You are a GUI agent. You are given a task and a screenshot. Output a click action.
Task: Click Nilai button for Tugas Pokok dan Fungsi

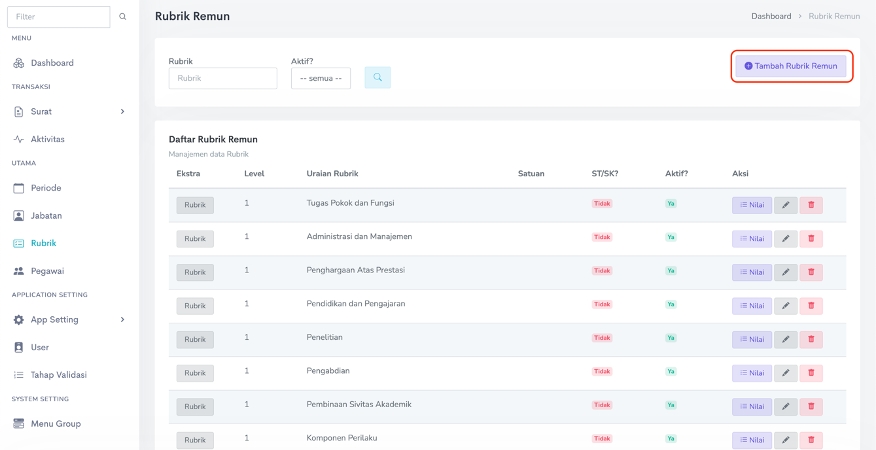[x=752, y=205]
